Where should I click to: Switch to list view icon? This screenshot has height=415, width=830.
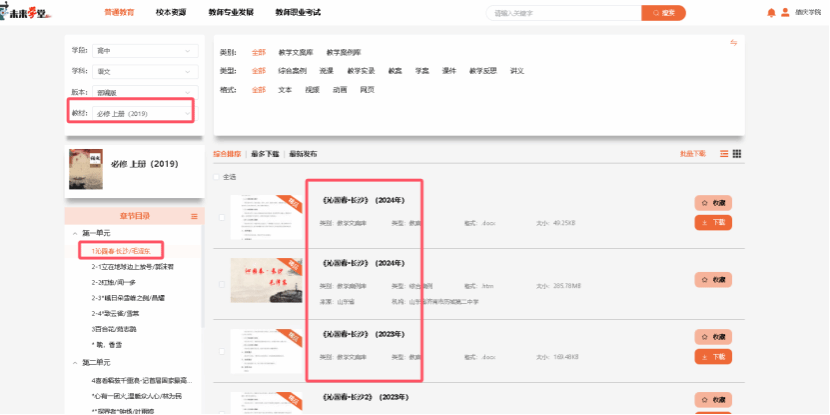point(723,154)
